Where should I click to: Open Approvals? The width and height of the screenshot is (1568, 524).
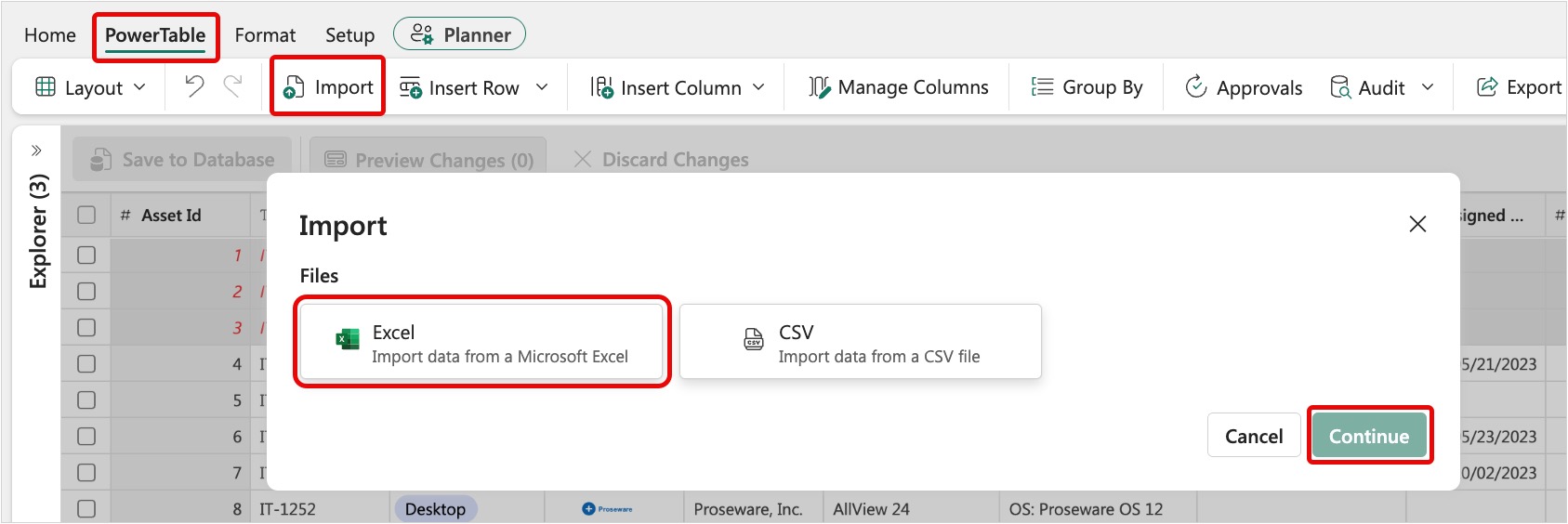(1244, 87)
